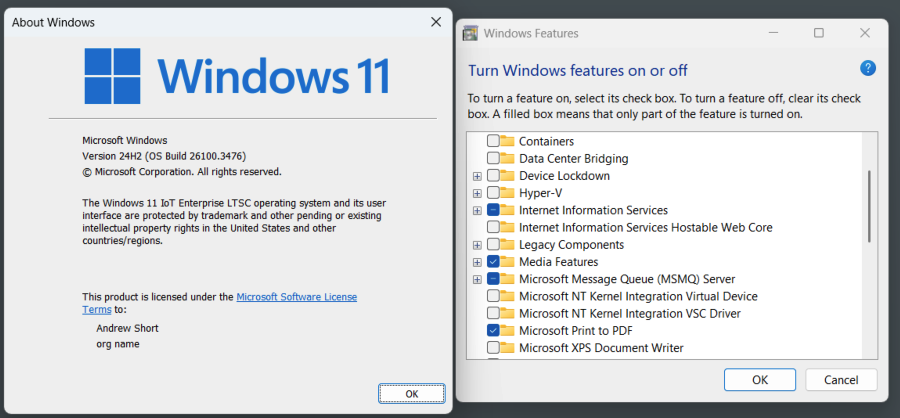Click the Media Features folder icon
This screenshot has width=900, height=418.
508,262
